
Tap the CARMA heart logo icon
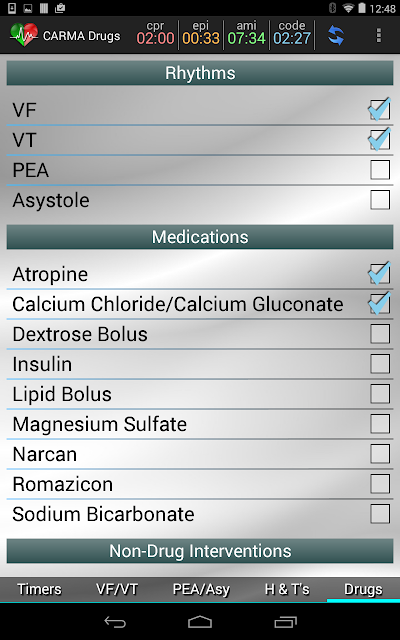[x=24, y=35]
